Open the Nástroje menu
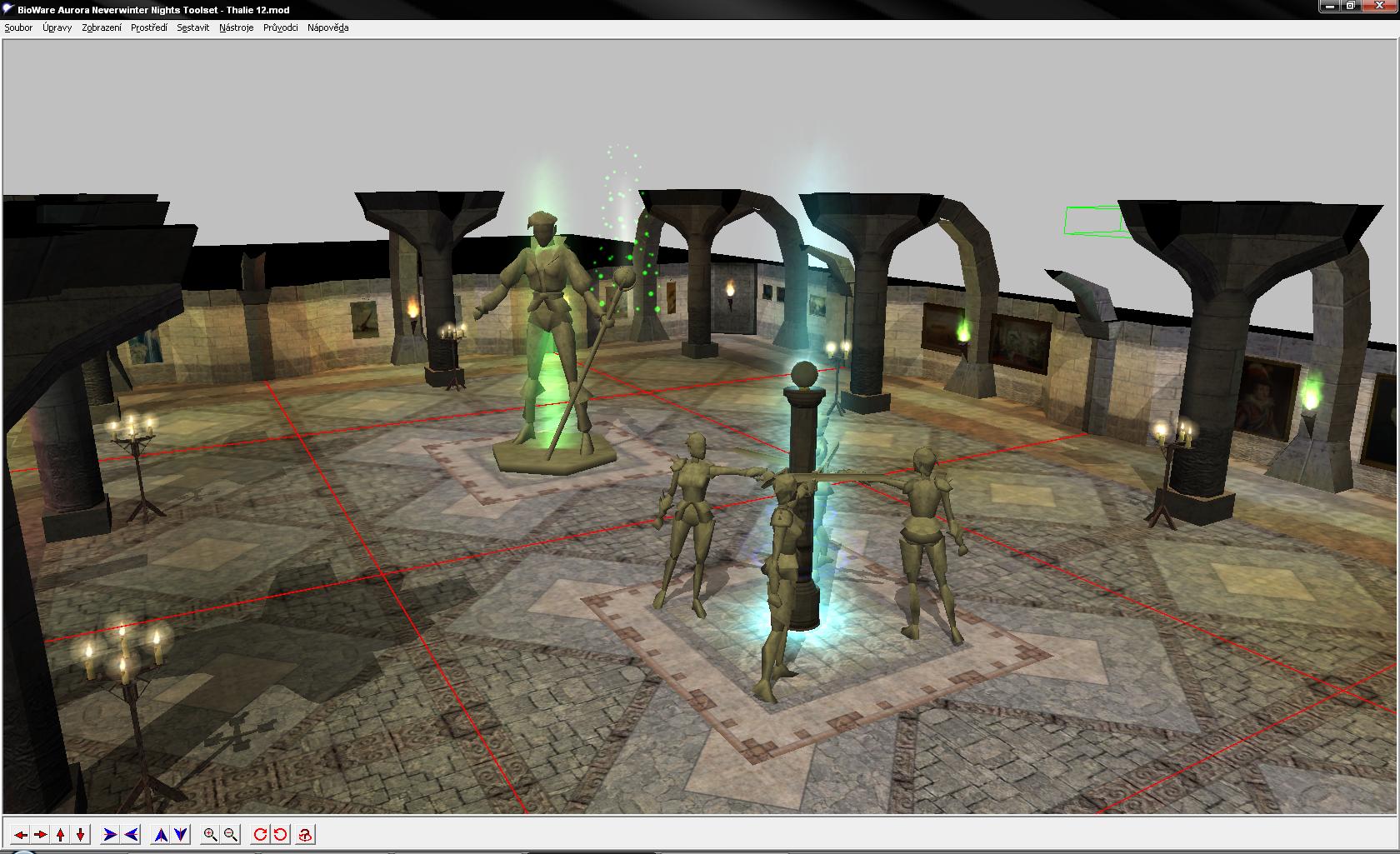The width and height of the screenshot is (1400, 854). [x=236, y=27]
